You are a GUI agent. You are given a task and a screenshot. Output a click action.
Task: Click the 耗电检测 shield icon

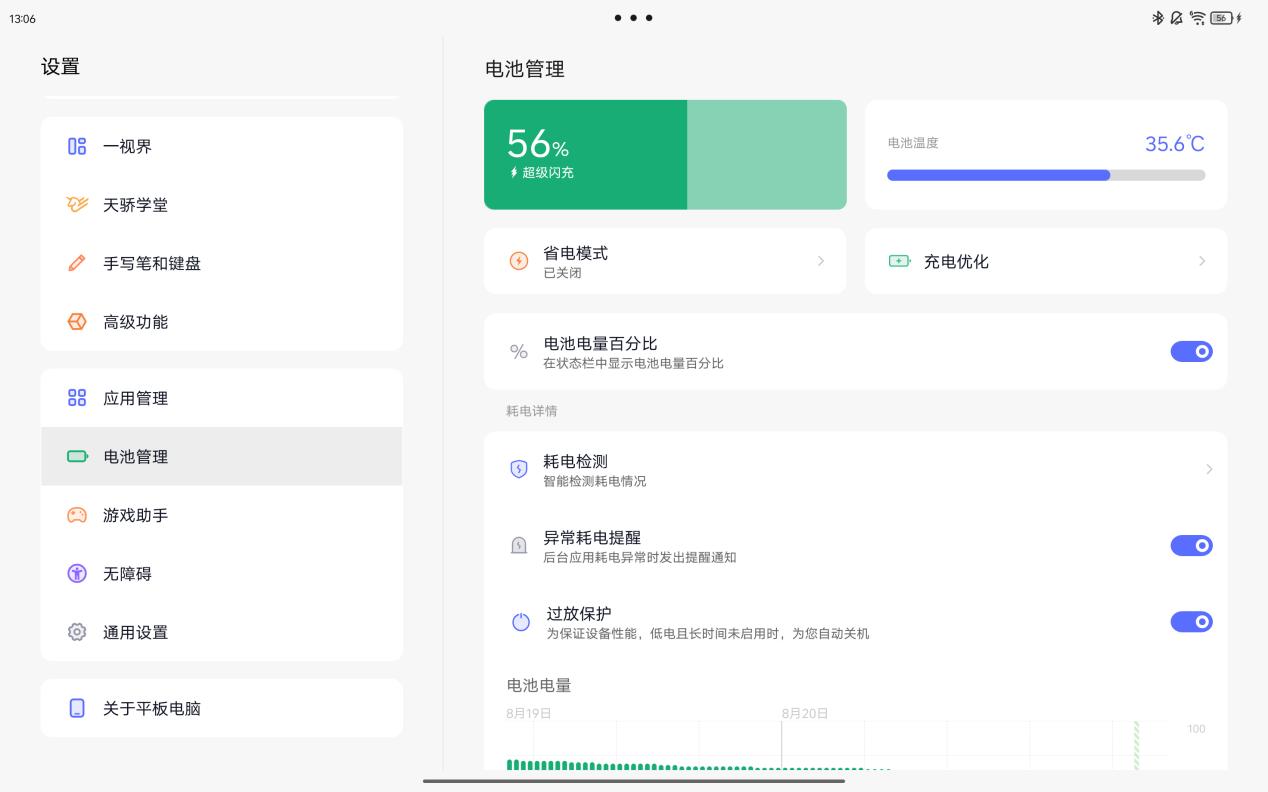pyautogui.click(x=519, y=469)
